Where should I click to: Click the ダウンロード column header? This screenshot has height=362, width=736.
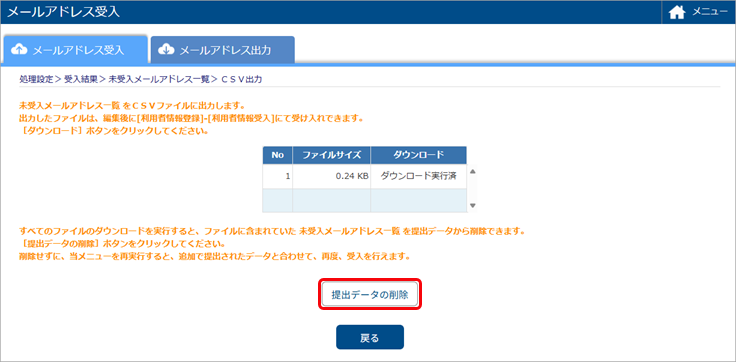coord(418,155)
